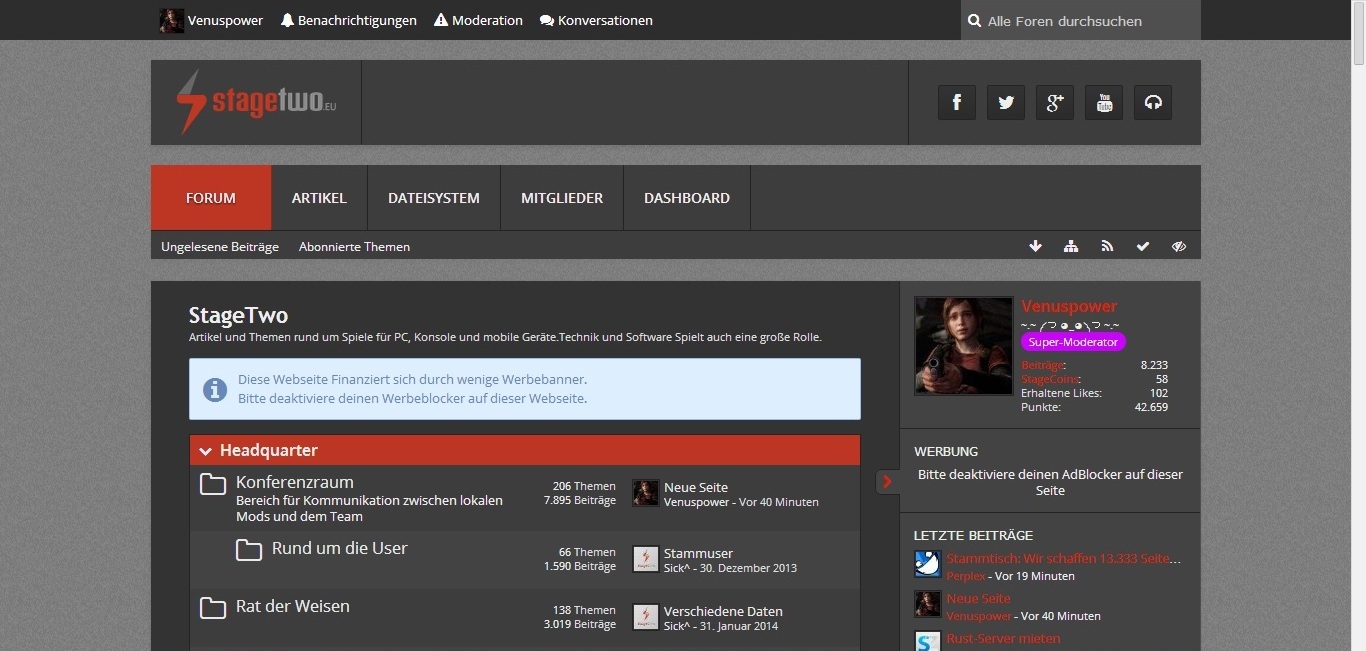Screen dimensions: 1366x651
Task: Open the Rund um die User subforum
Action: click(340, 548)
